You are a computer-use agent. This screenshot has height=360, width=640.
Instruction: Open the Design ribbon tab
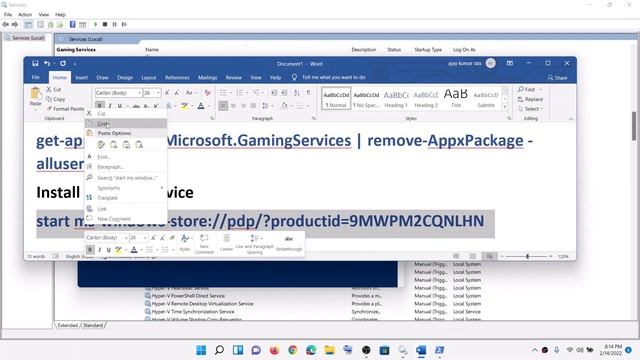(125, 78)
